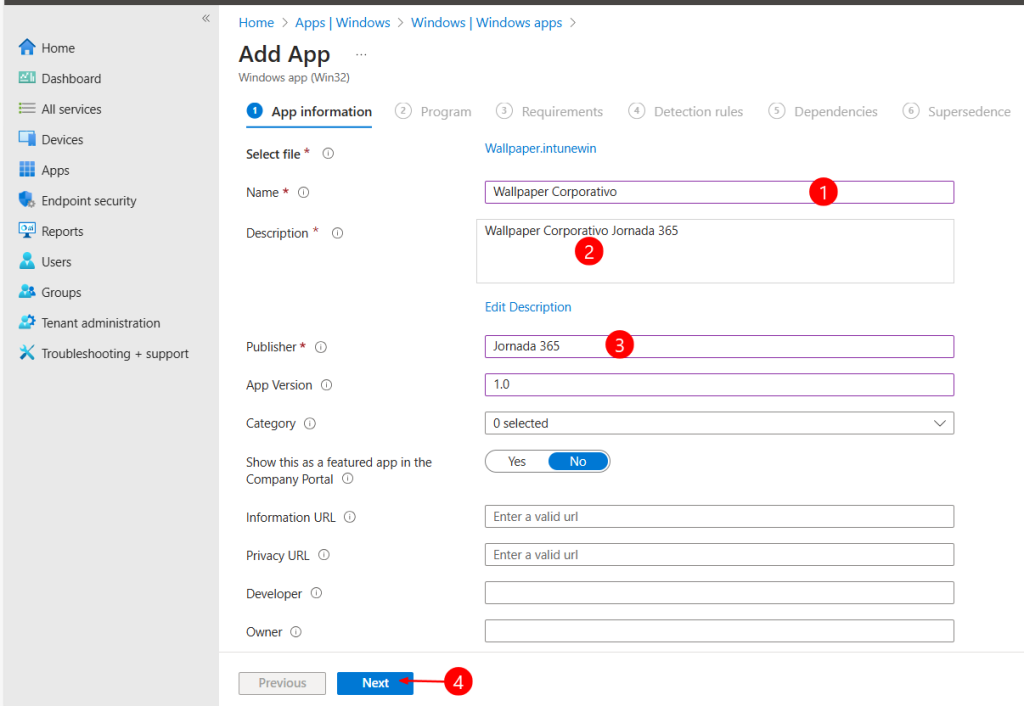Open the ellipsis menu next to Add App

pyautogui.click(x=360, y=54)
